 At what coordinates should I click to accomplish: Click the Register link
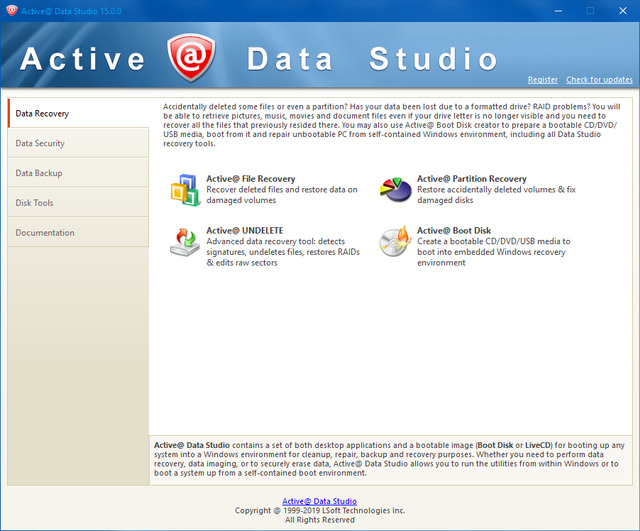[x=542, y=80]
